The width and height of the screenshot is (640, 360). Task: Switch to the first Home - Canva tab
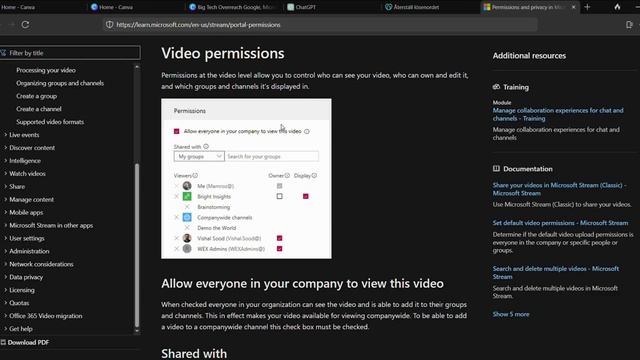point(18,7)
